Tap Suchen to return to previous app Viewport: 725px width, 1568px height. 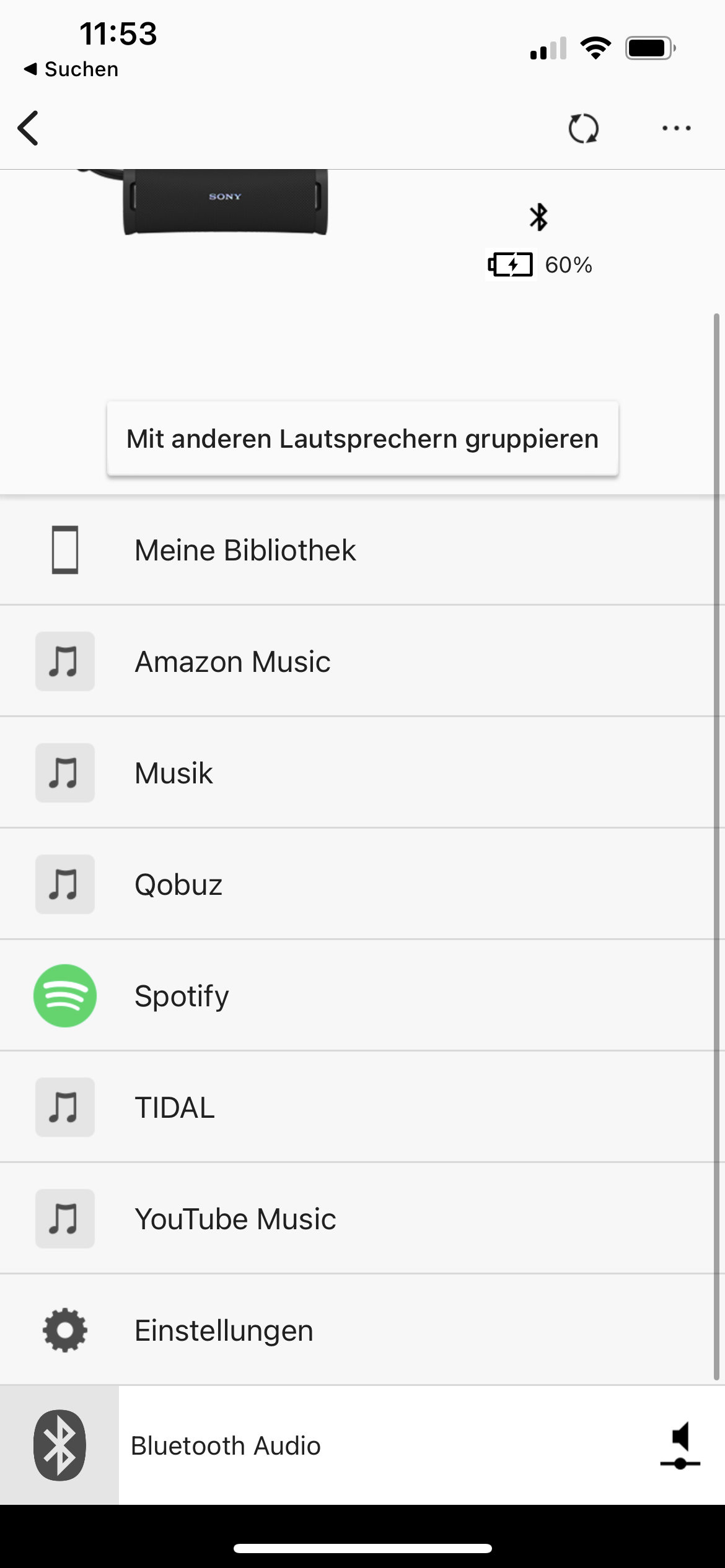(x=71, y=69)
